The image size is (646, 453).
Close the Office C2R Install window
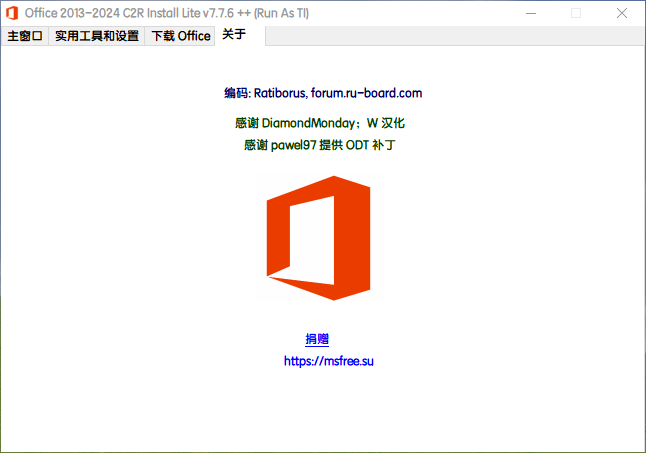tap(622, 13)
